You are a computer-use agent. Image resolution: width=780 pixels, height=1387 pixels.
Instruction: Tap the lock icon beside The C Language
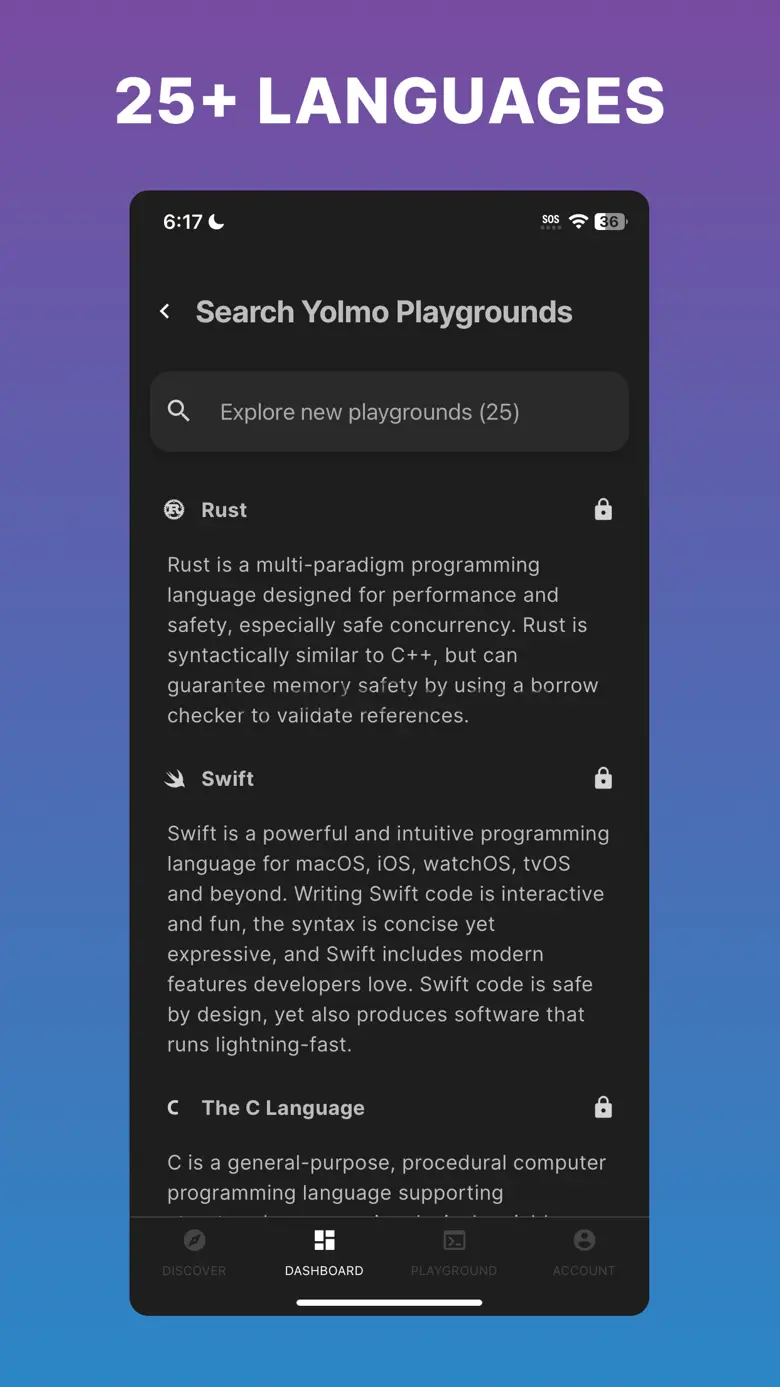[x=603, y=1107]
